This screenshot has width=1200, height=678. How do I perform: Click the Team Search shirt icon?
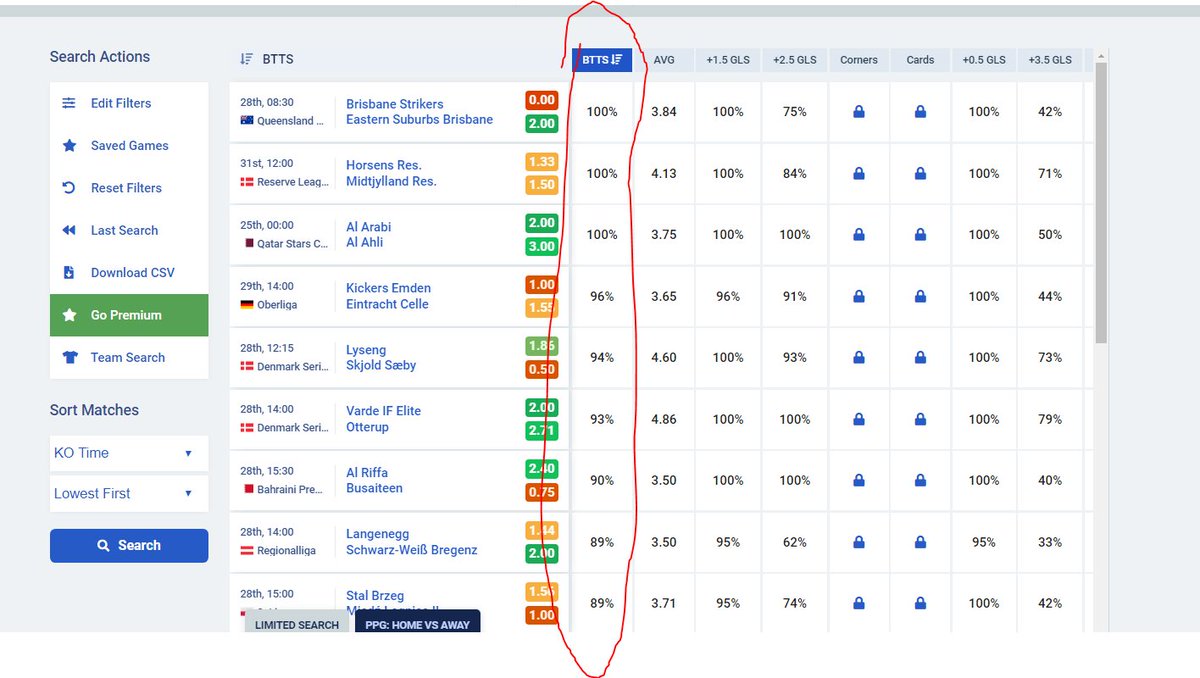(x=69, y=357)
